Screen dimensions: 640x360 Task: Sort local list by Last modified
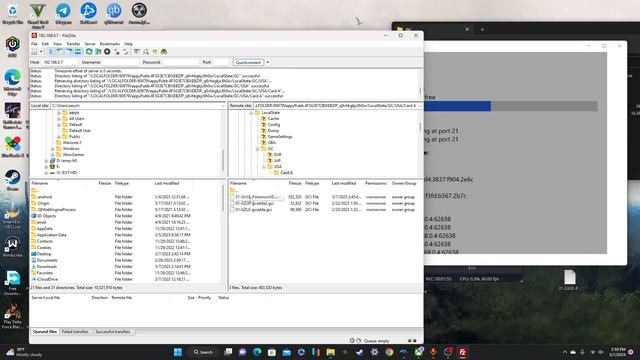(167, 183)
